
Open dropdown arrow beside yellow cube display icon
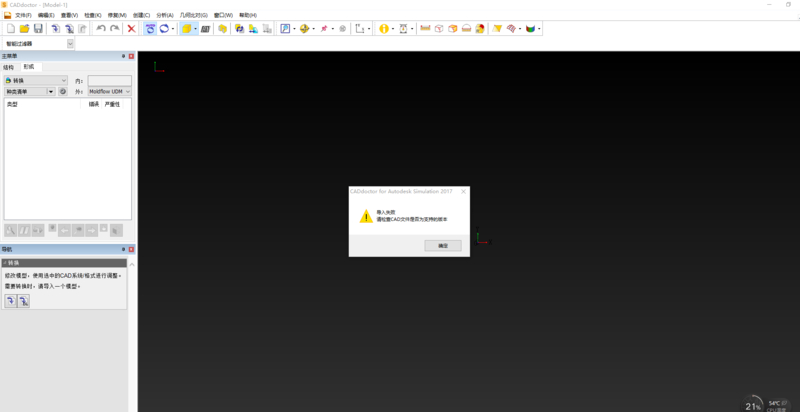point(195,29)
